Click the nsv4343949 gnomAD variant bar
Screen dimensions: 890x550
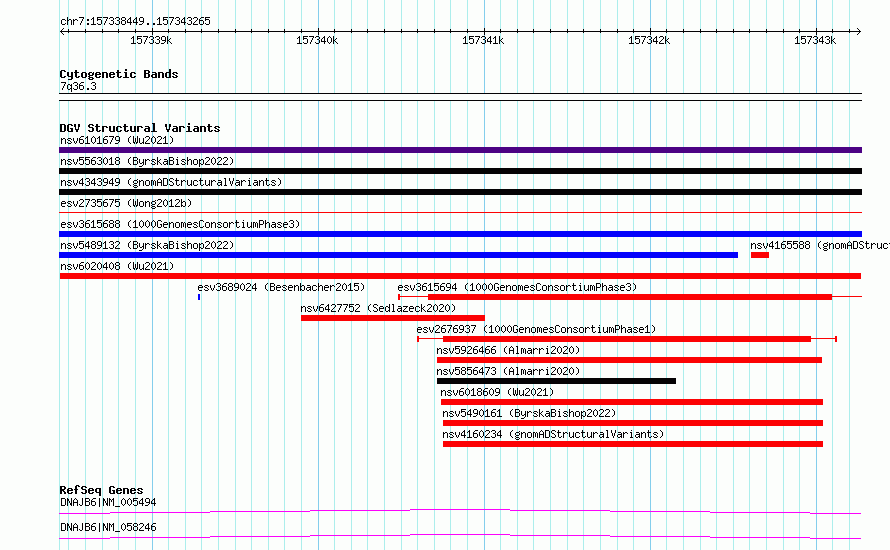(x=460, y=192)
